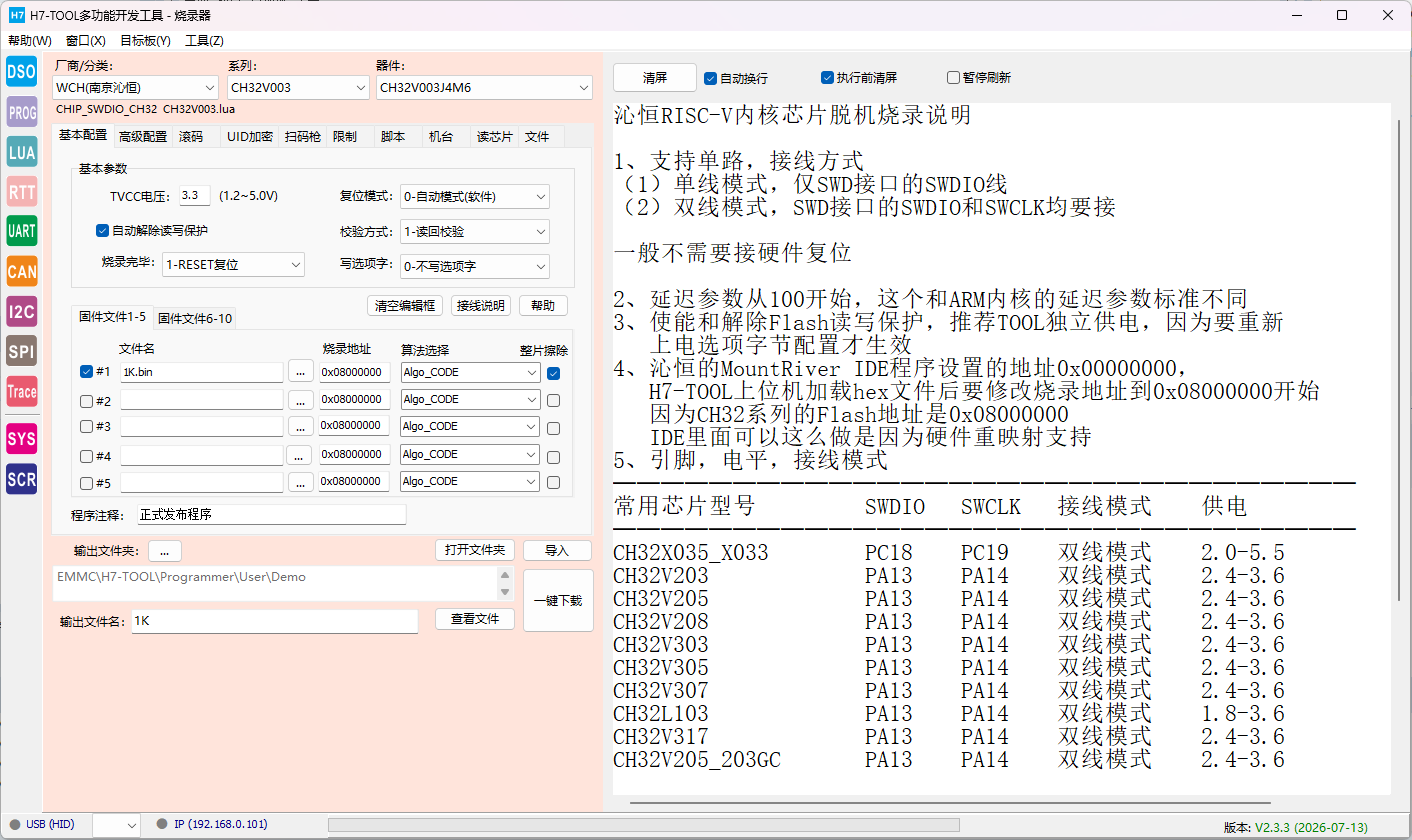Uncheck firmware file #1 checkbox
Viewport: 1412px width, 840px height.
(x=86, y=372)
